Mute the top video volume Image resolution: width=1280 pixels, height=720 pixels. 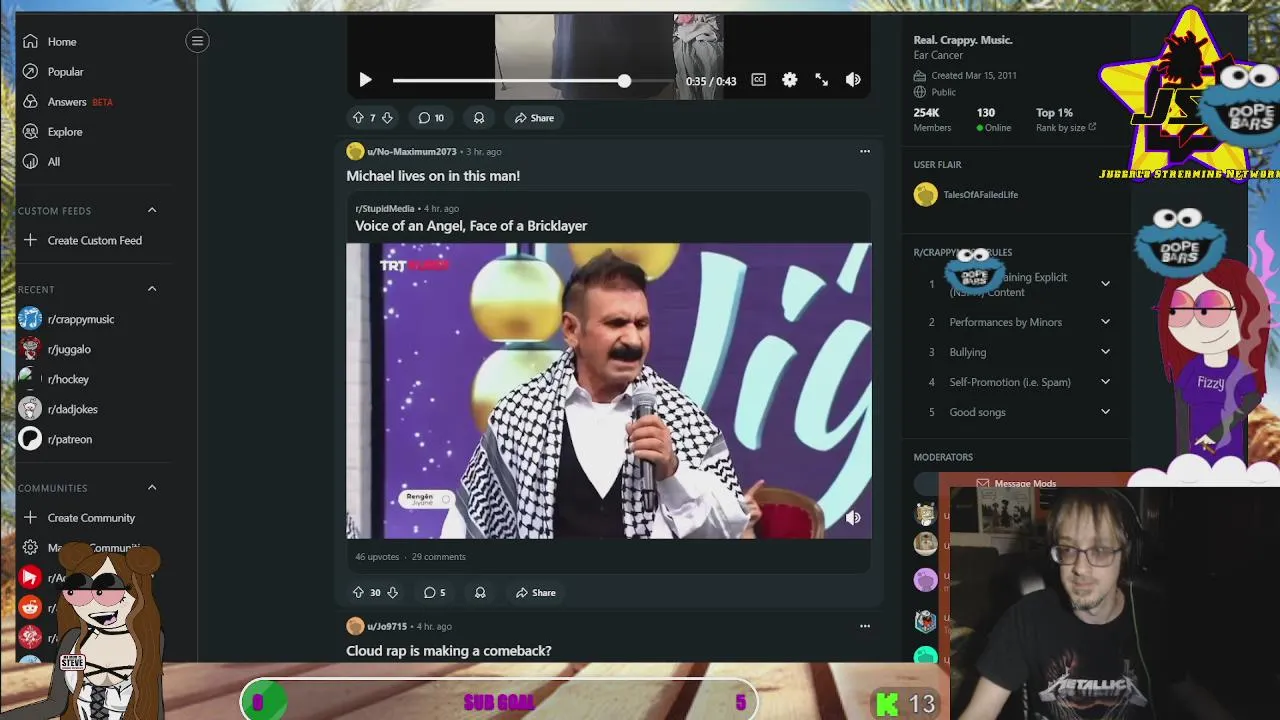pyautogui.click(x=853, y=80)
